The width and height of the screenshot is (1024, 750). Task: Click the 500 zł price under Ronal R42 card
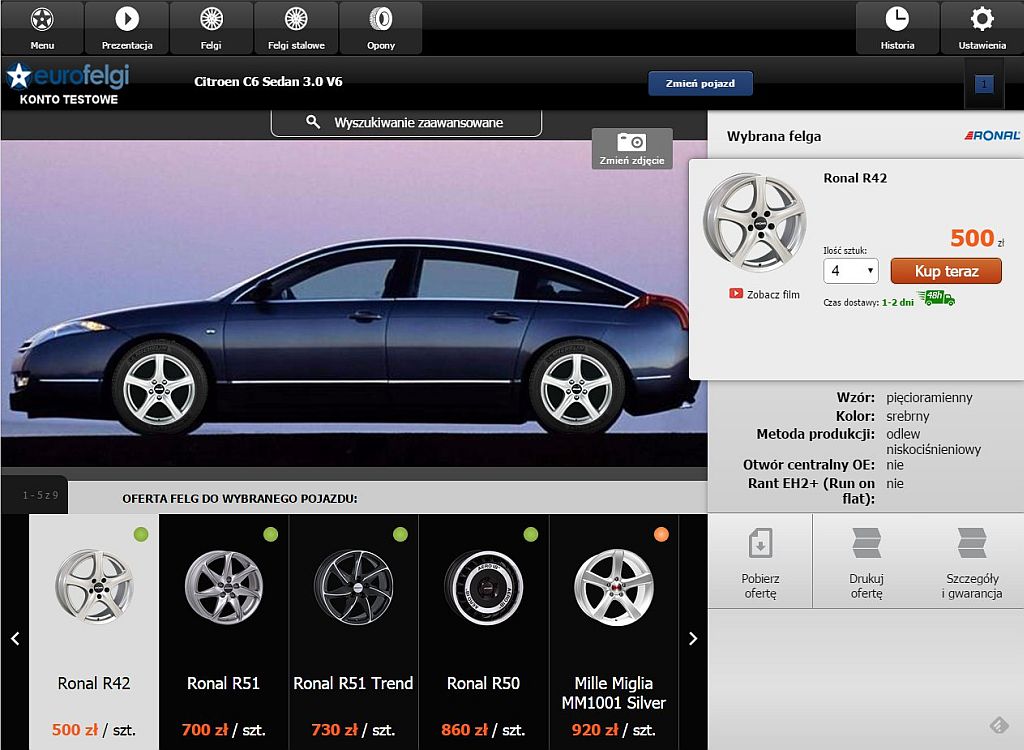[x=75, y=730]
